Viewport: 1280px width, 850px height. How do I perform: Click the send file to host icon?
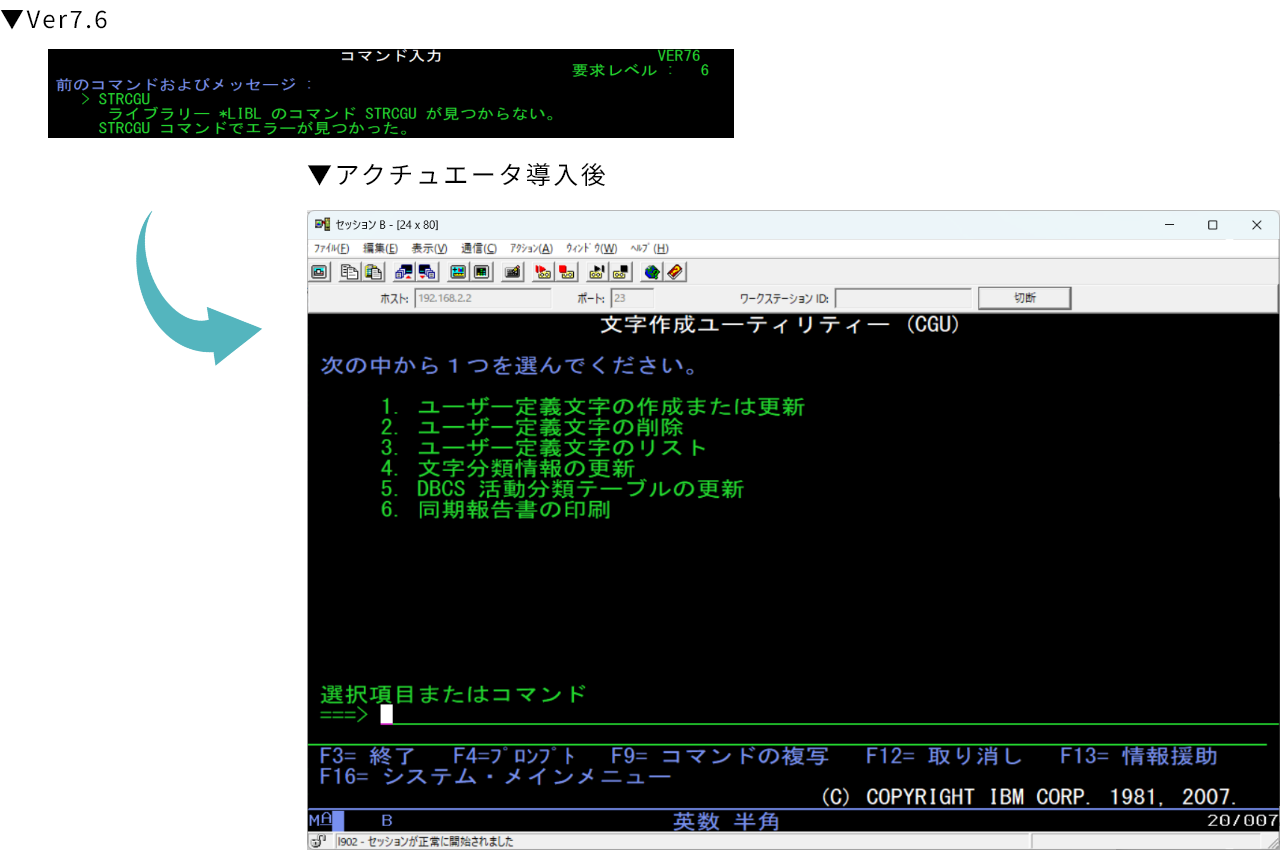(x=403, y=271)
